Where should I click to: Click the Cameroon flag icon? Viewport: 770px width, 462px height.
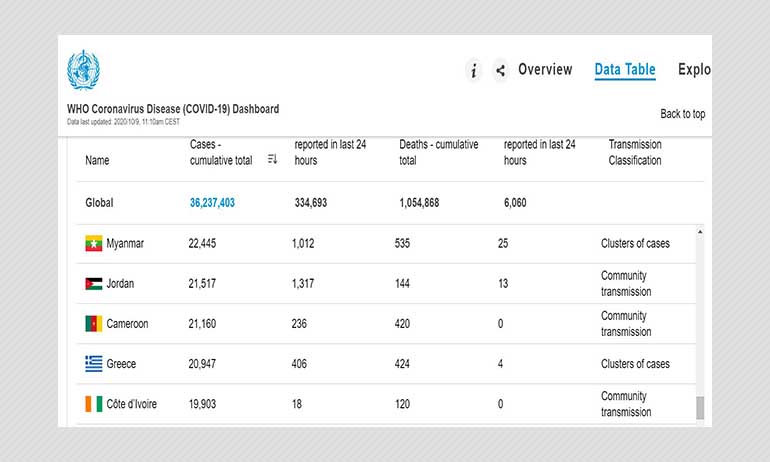click(93, 324)
